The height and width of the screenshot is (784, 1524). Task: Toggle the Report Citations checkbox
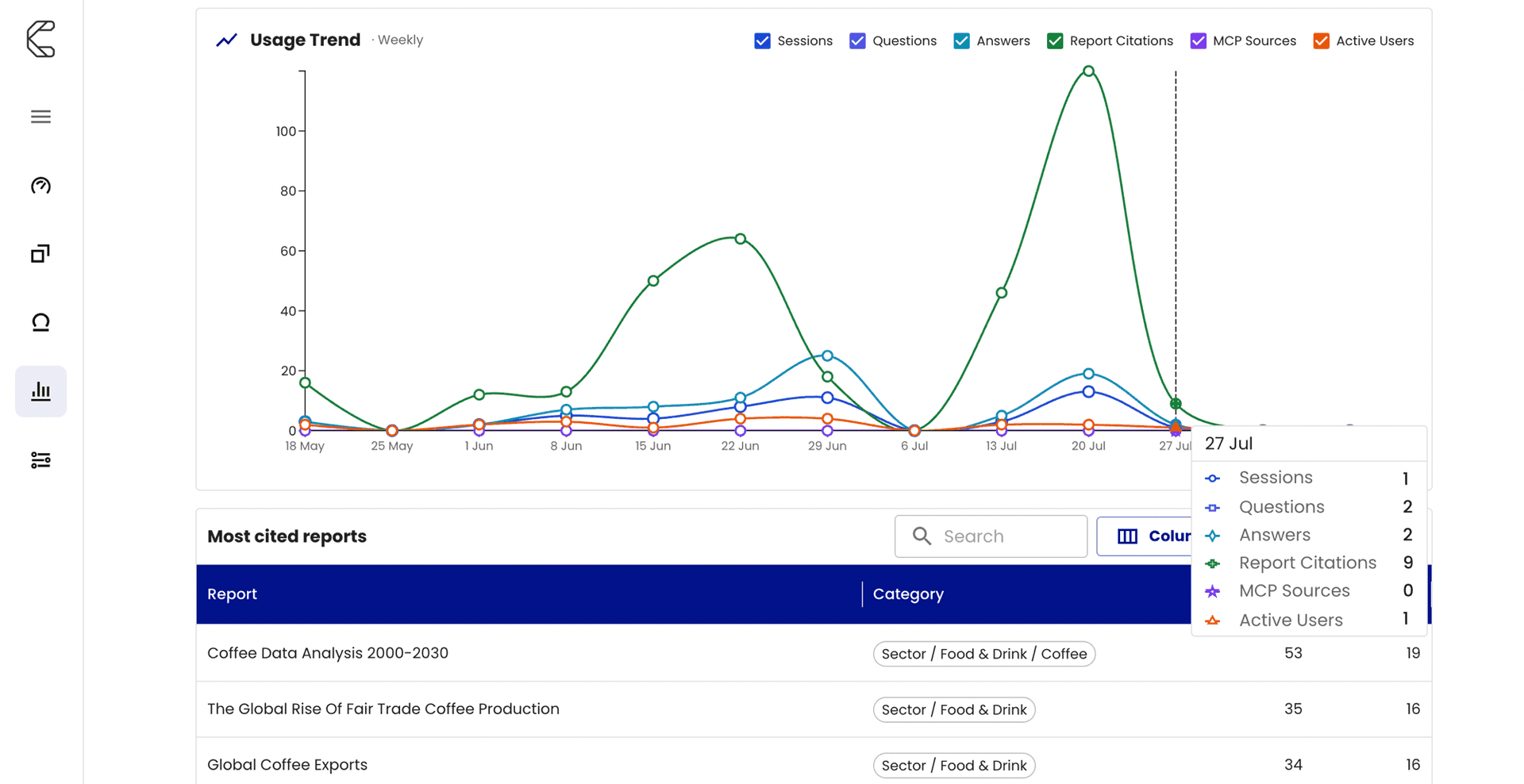point(1055,40)
